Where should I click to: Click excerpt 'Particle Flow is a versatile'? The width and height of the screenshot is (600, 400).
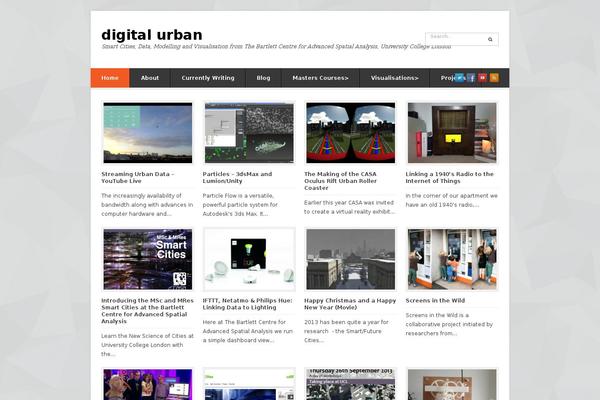(x=240, y=205)
